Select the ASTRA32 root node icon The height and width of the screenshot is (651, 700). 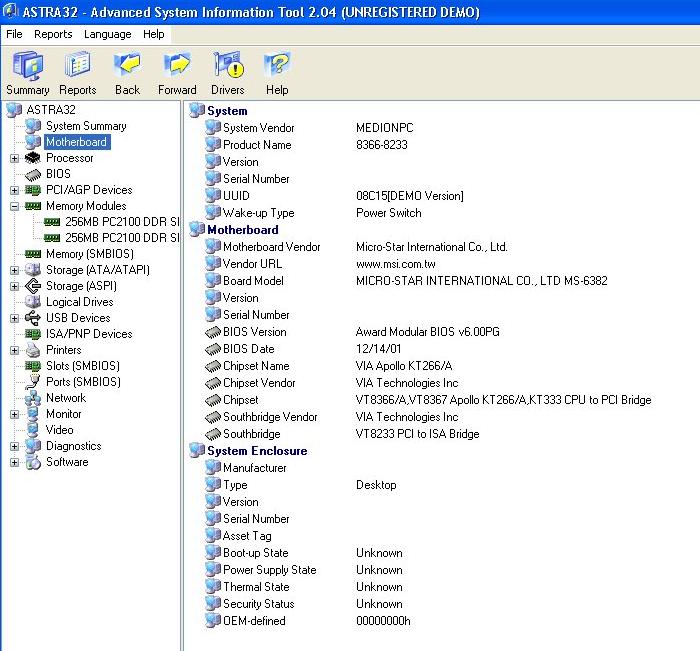[14, 110]
